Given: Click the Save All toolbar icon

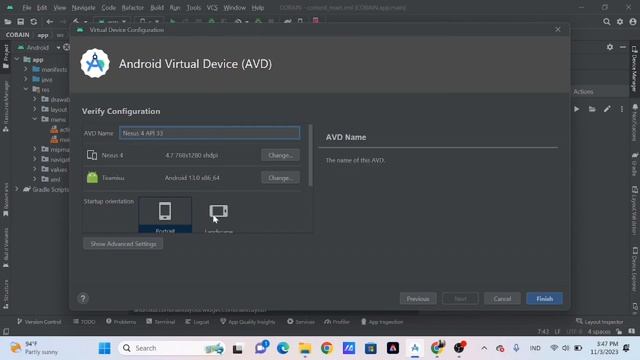Looking at the screenshot, I should (20, 22).
